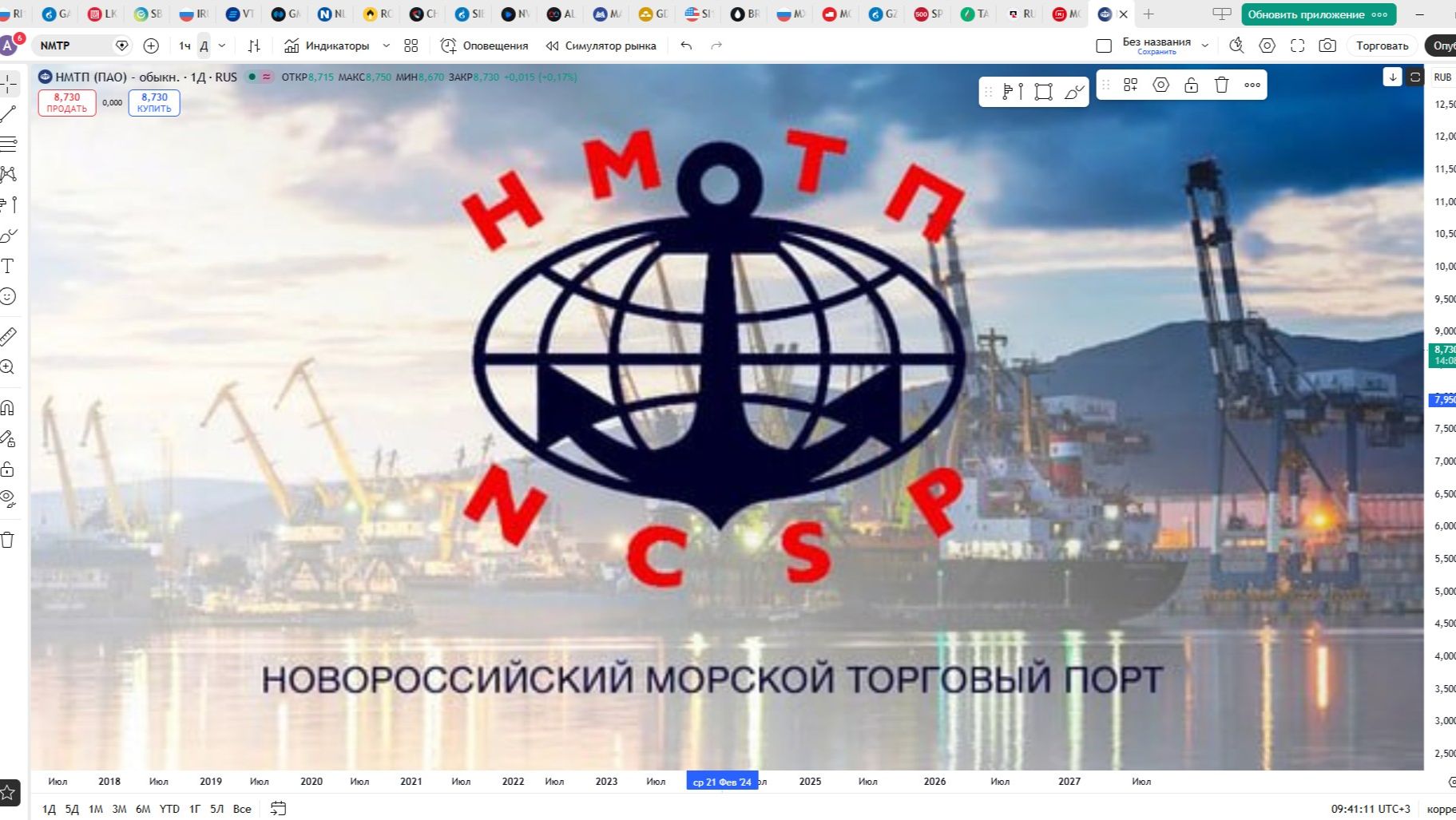Switch to the SP tab
This screenshot has height=820, width=1456.
click(929, 14)
